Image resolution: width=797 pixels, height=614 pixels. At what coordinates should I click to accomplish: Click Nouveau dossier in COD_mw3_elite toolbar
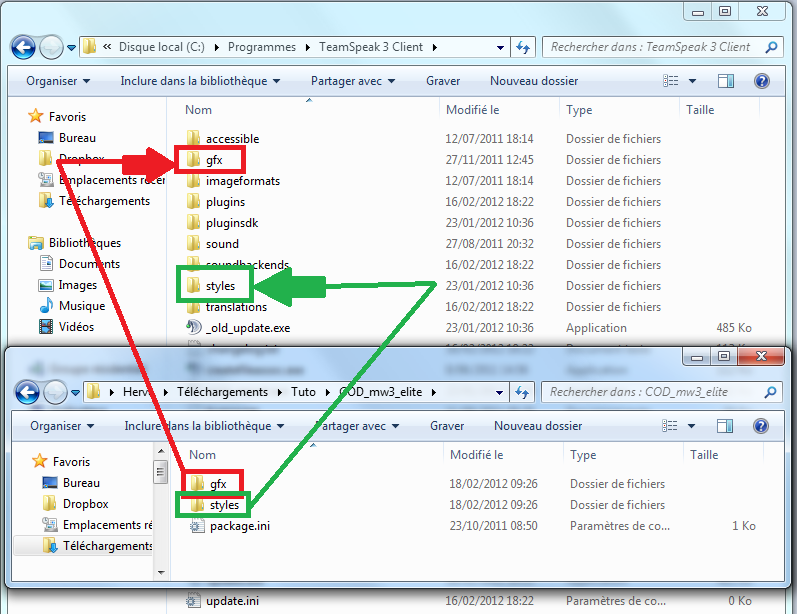(538, 426)
